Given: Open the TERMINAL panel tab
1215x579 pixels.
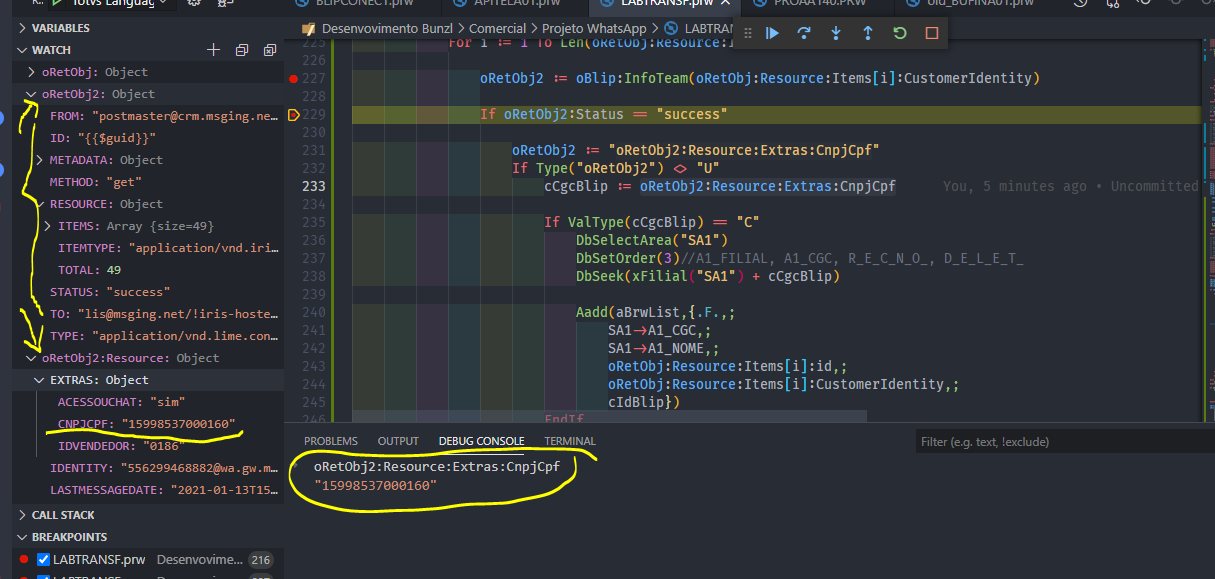Looking at the screenshot, I should tap(570, 441).
